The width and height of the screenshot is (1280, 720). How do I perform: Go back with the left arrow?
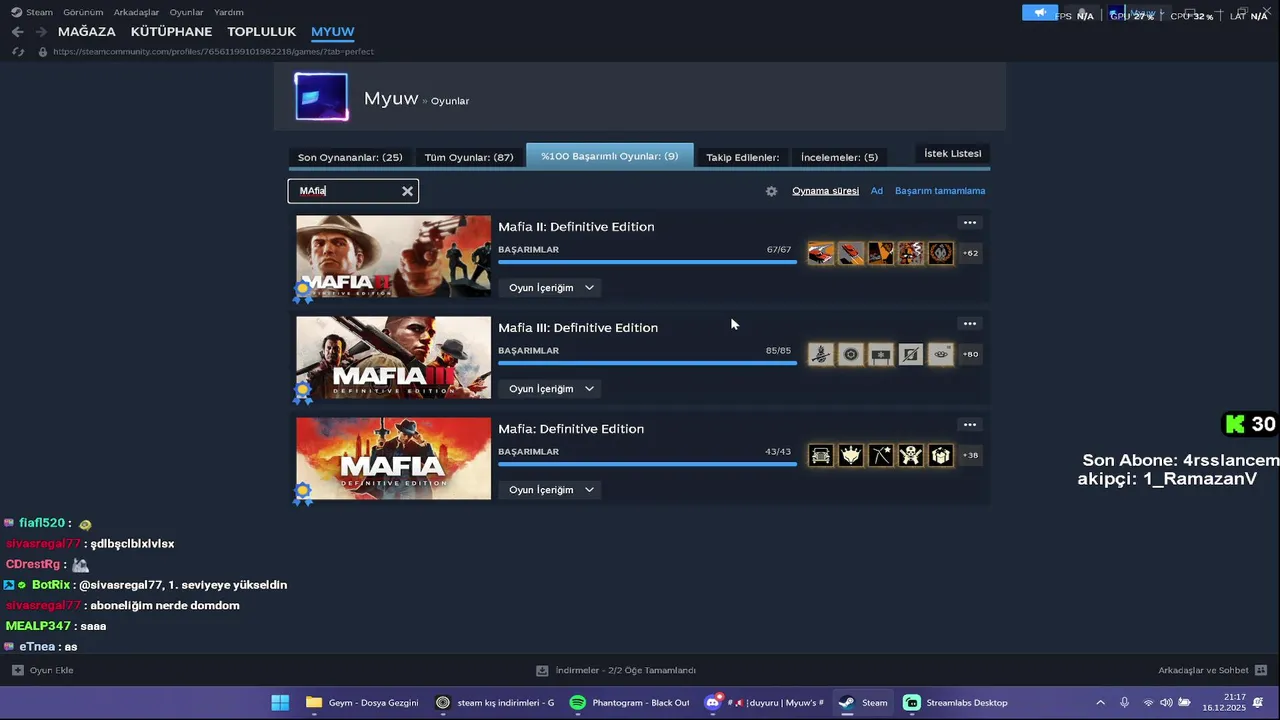pyautogui.click(x=17, y=32)
